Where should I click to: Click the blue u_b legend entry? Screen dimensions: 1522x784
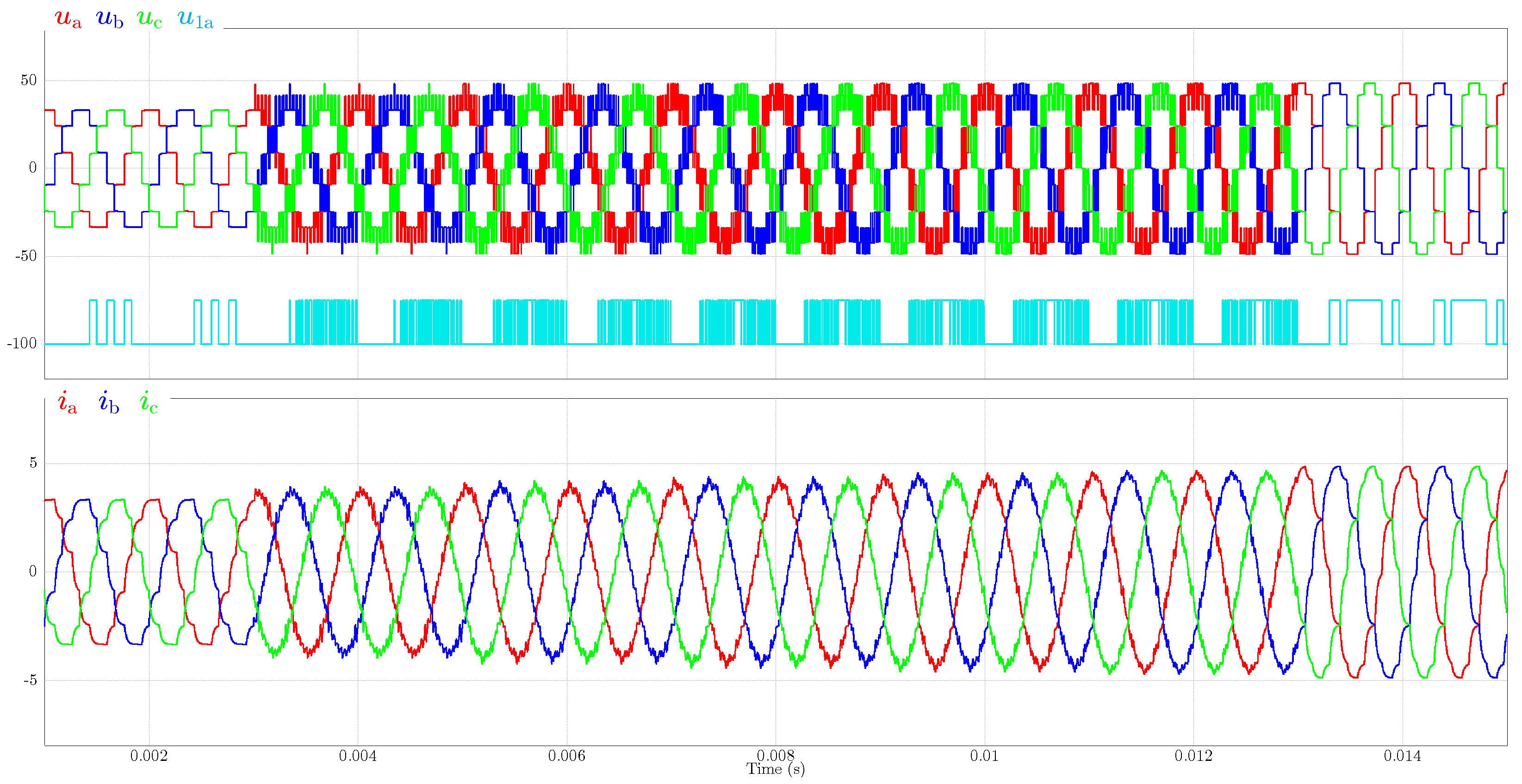coord(109,19)
